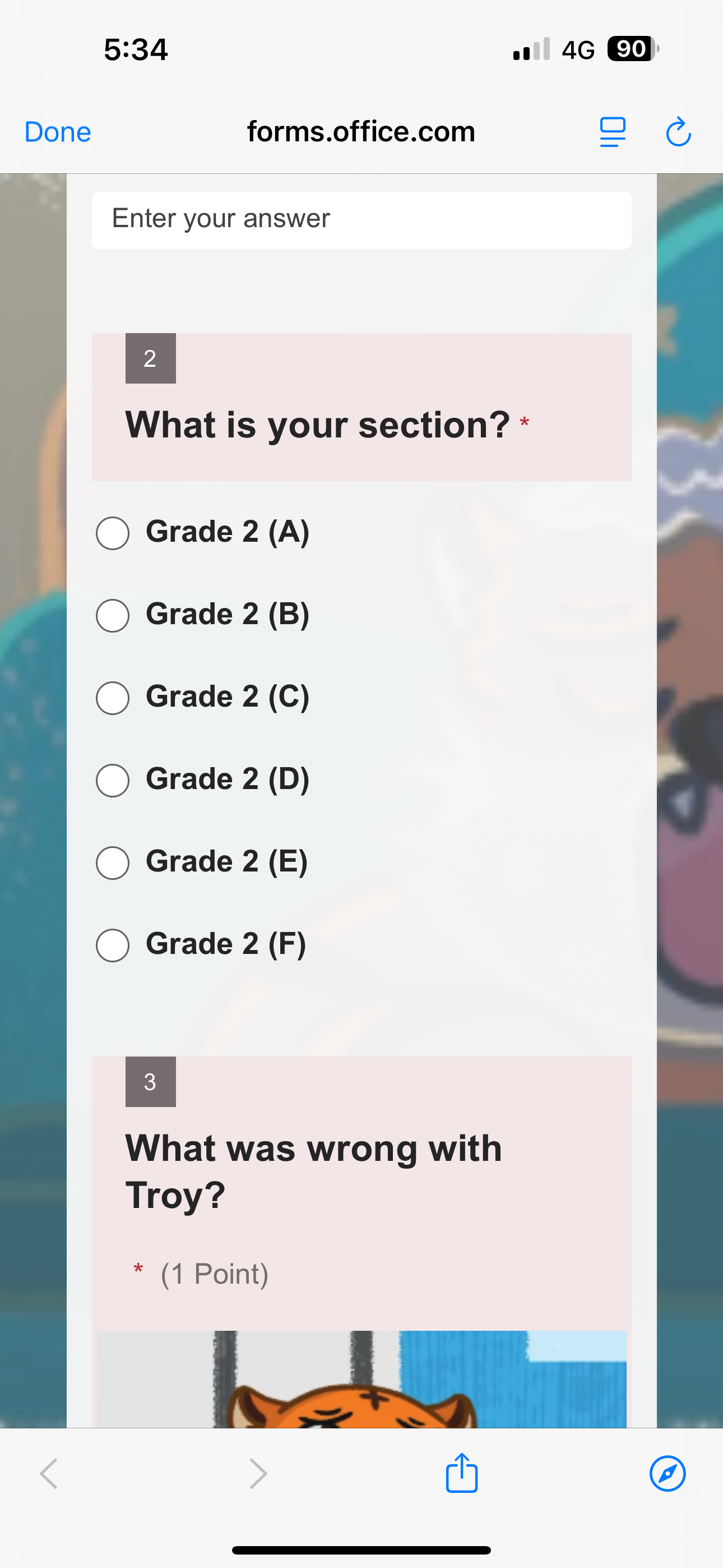Open in Safari compass icon
Image resolution: width=723 pixels, height=1568 pixels.
(668, 1474)
